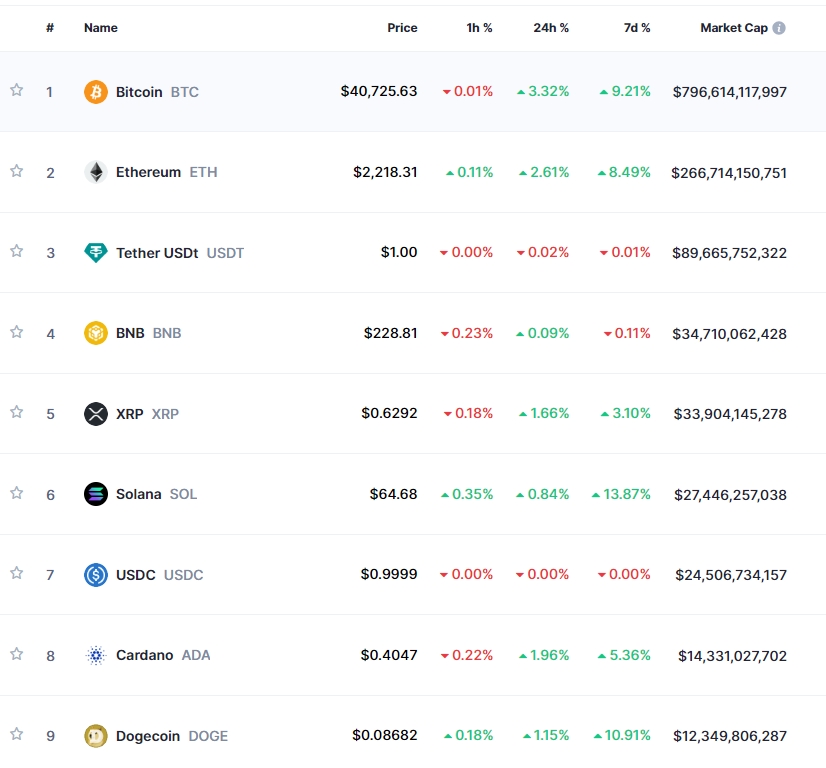Toggle the watchlist star for Cardano
Viewport: 826px width, 768px height.
point(16,655)
